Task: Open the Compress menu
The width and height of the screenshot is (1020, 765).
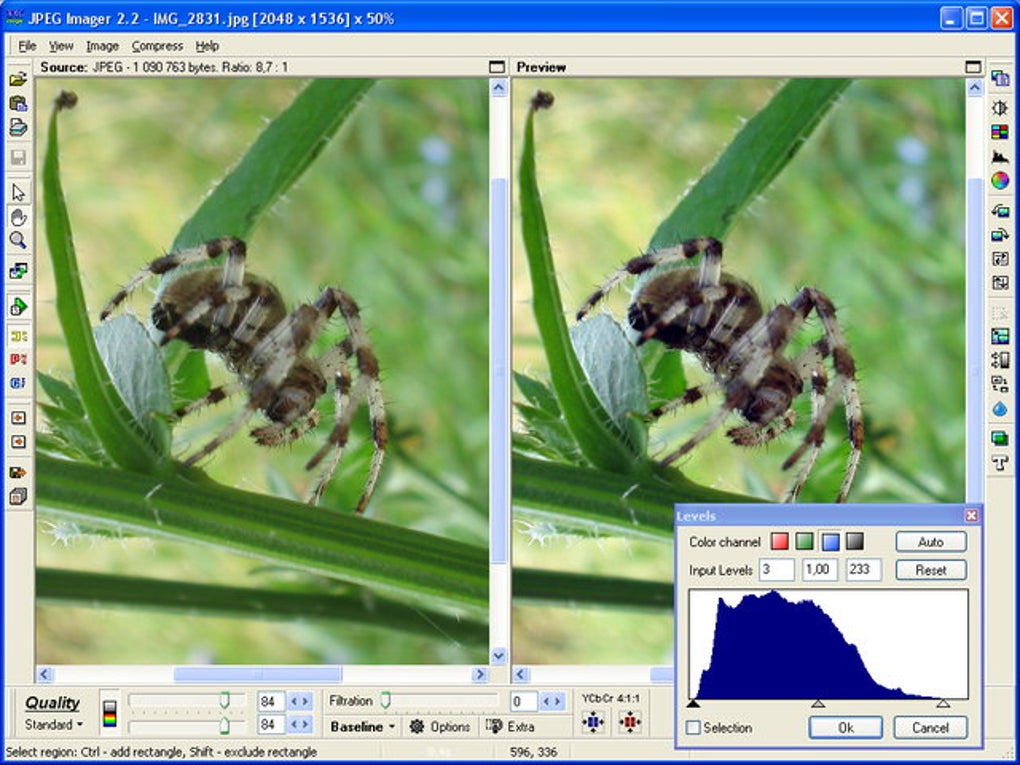Action: tap(157, 46)
